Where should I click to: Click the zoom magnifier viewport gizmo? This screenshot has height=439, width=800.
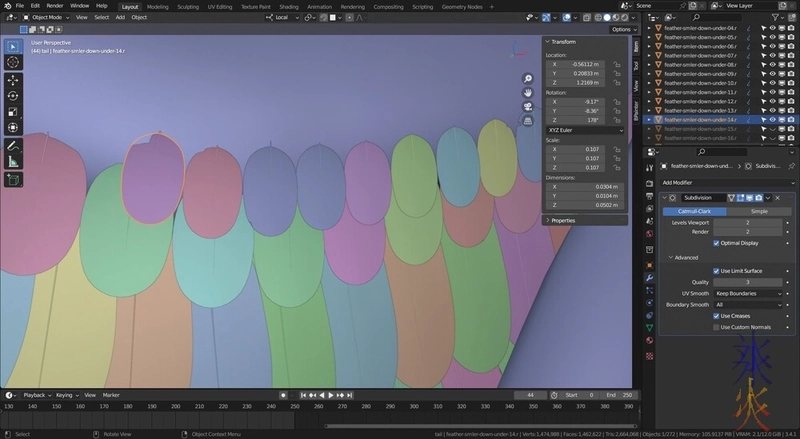(527, 79)
